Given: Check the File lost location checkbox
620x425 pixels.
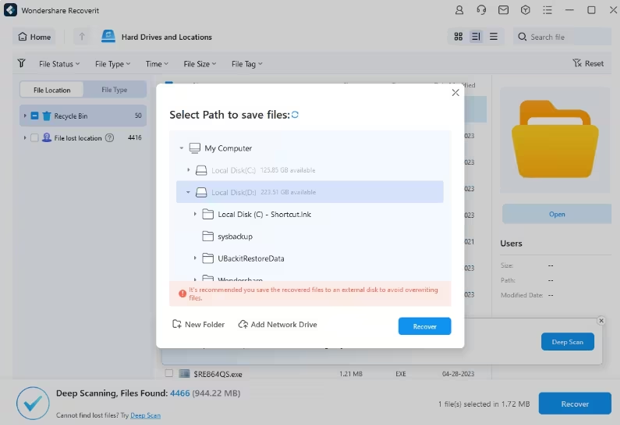Looking at the screenshot, I should coord(34,138).
